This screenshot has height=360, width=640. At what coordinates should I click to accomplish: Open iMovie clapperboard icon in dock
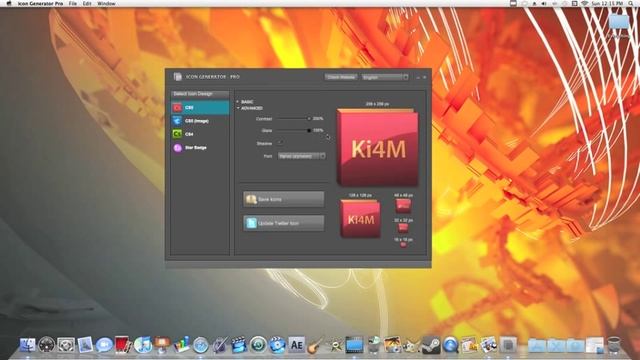(239, 345)
